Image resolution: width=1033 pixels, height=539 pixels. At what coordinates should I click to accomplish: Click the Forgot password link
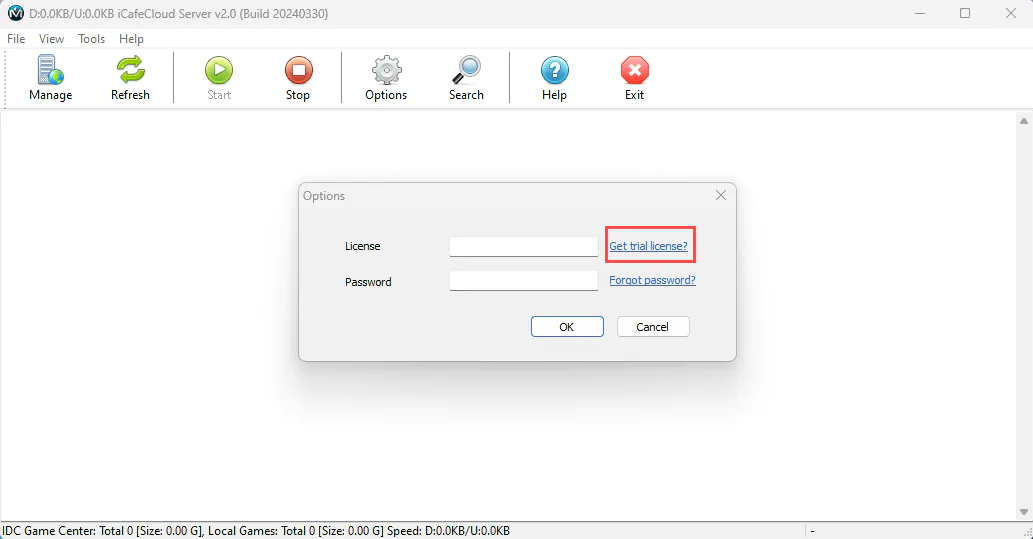pos(652,280)
